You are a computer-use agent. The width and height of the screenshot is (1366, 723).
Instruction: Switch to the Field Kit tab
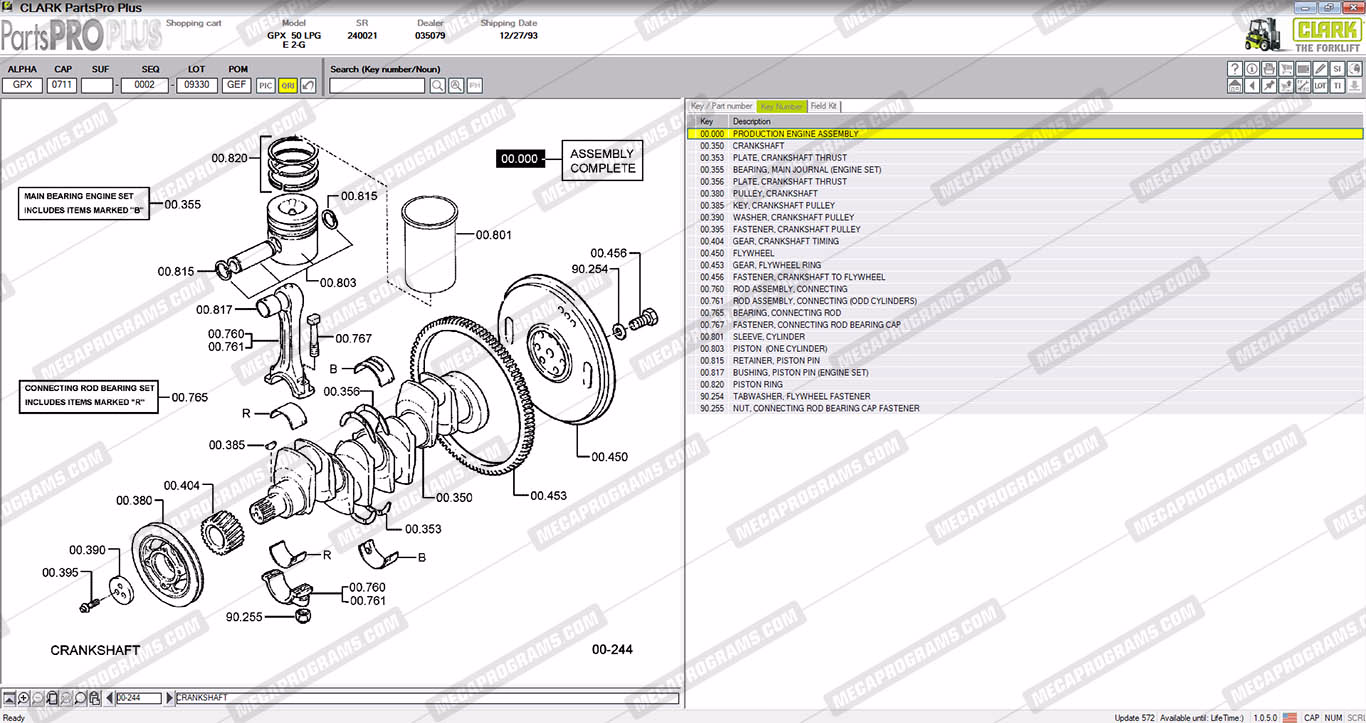coord(825,106)
